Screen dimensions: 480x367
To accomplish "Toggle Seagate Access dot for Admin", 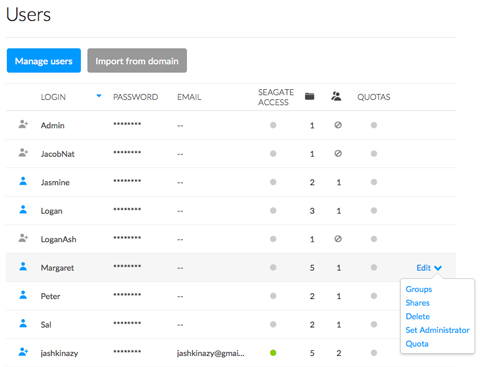I will (x=273, y=125).
